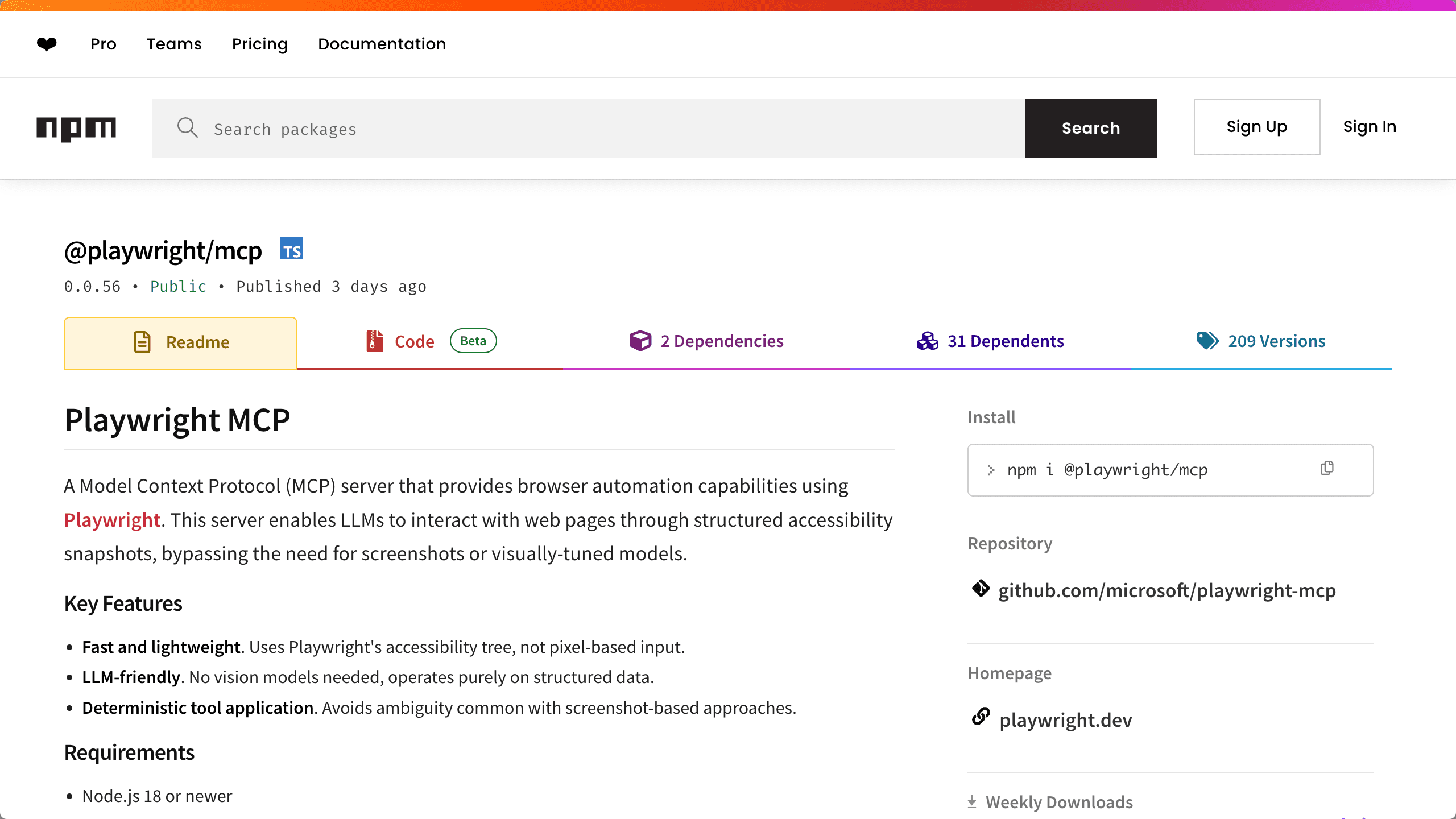Click the tag icon on the Versions tab

pos(1207,340)
